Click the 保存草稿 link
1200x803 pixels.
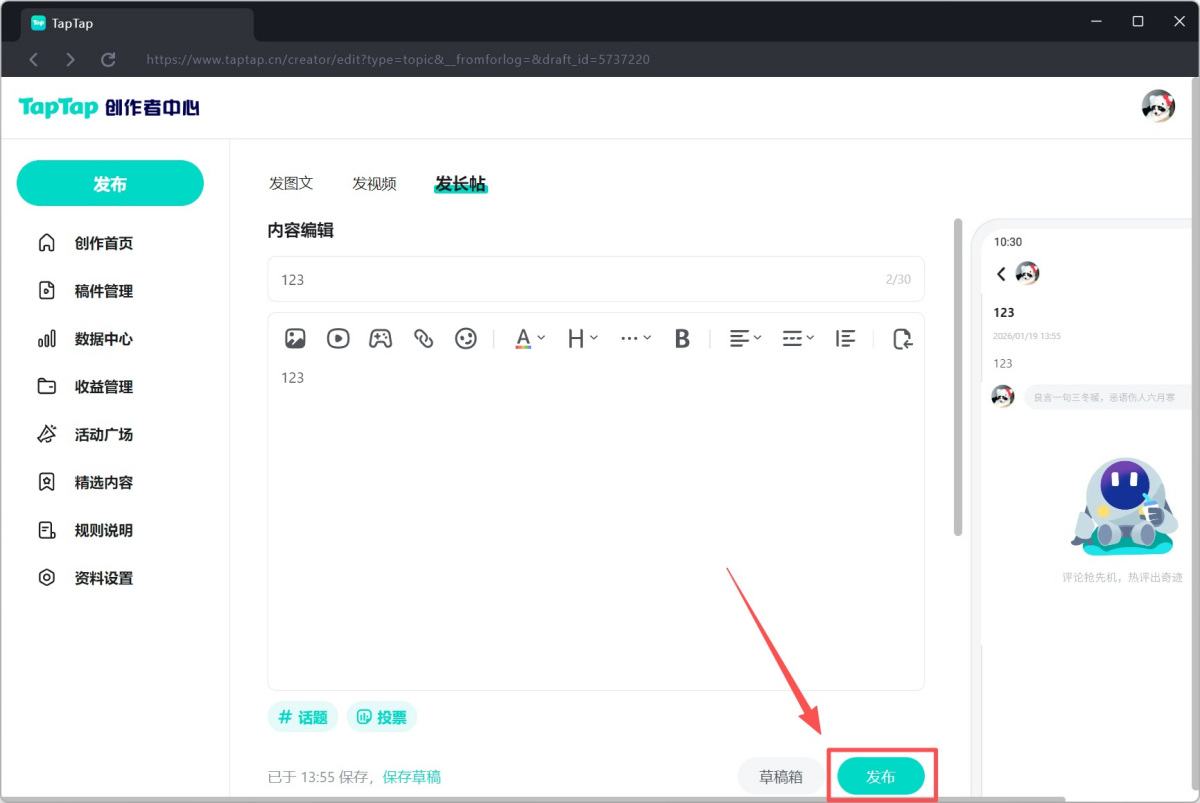(x=411, y=777)
